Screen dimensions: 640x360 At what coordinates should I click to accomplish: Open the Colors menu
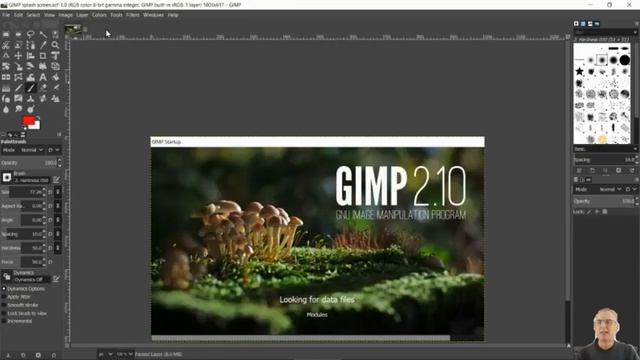pyautogui.click(x=99, y=15)
